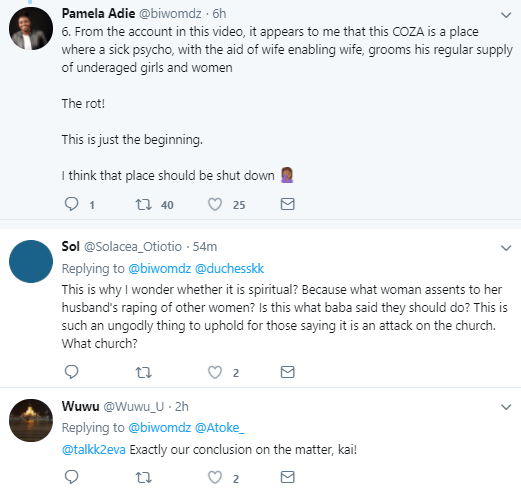521x492 pixels.
Task: Reply to Wuwu's tweet
Action: tap(71, 477)
